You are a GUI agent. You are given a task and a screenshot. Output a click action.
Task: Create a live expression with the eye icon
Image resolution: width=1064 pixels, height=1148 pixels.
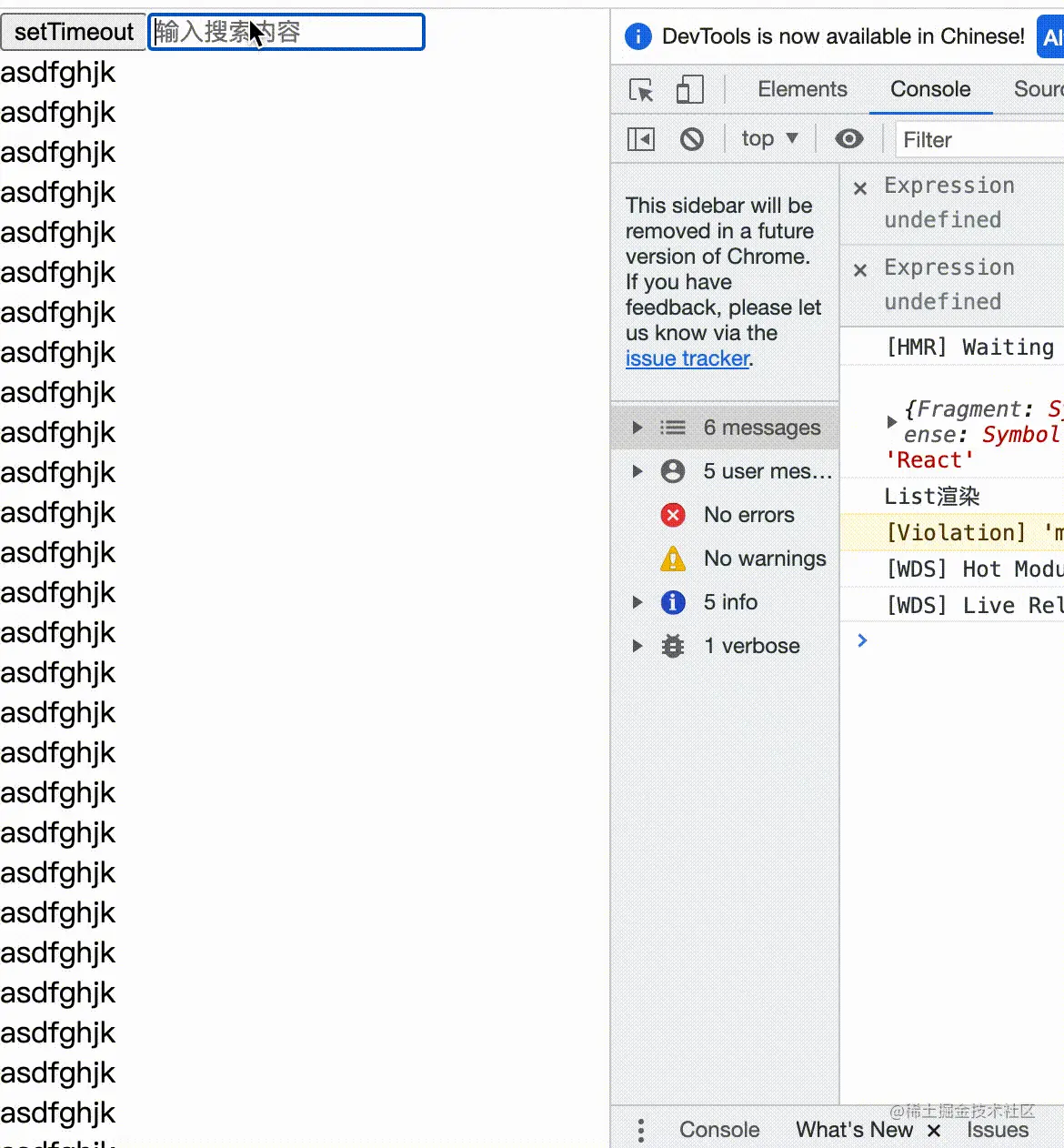[849, 138]
